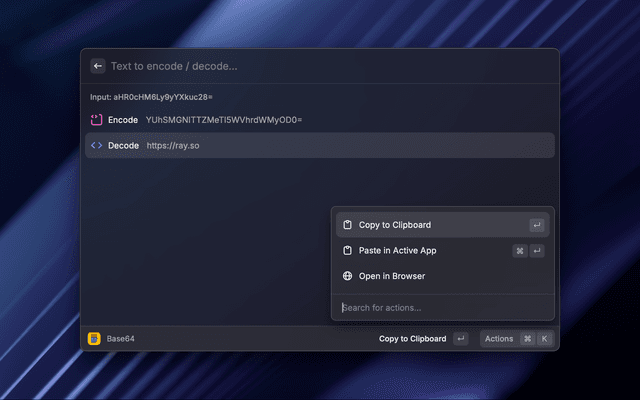Screen dimensions: 640x400
Task: Click Command key badge in Paste in Active App row
Action: click(x=520, y=251)
